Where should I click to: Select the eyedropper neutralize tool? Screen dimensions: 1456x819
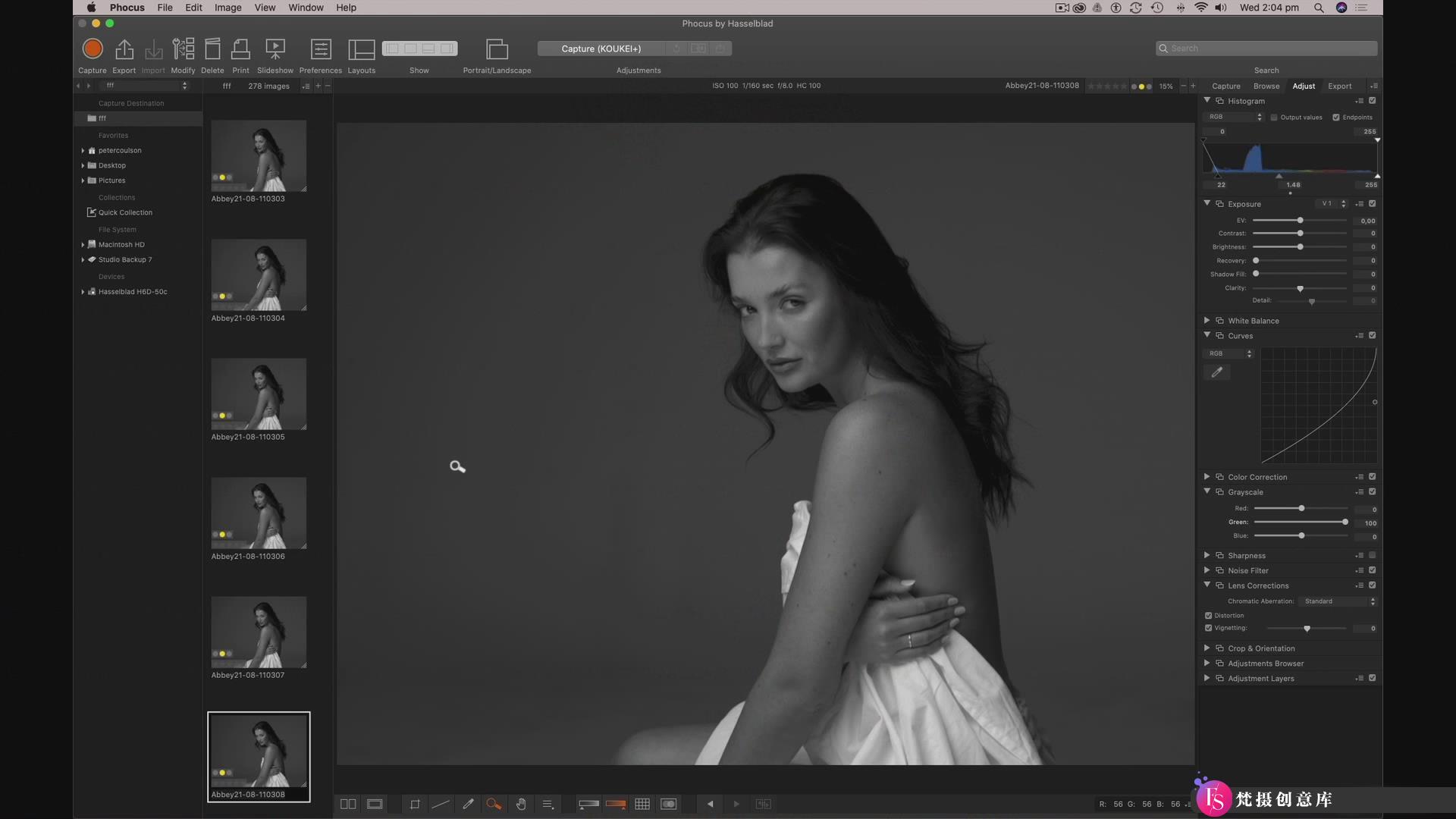tap(468, 804)
